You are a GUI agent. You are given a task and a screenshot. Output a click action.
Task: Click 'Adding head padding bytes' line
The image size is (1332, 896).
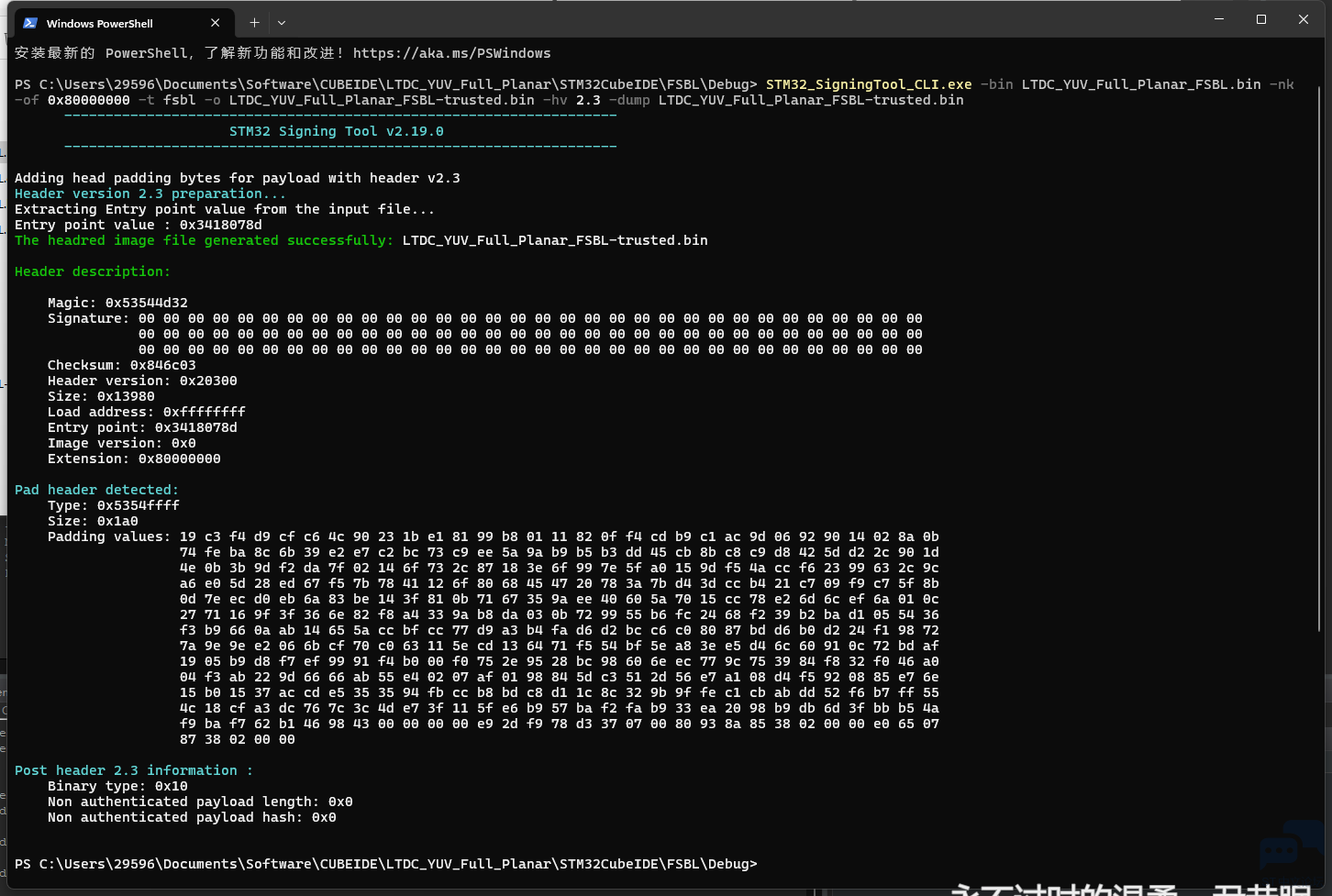coord(238,178)
